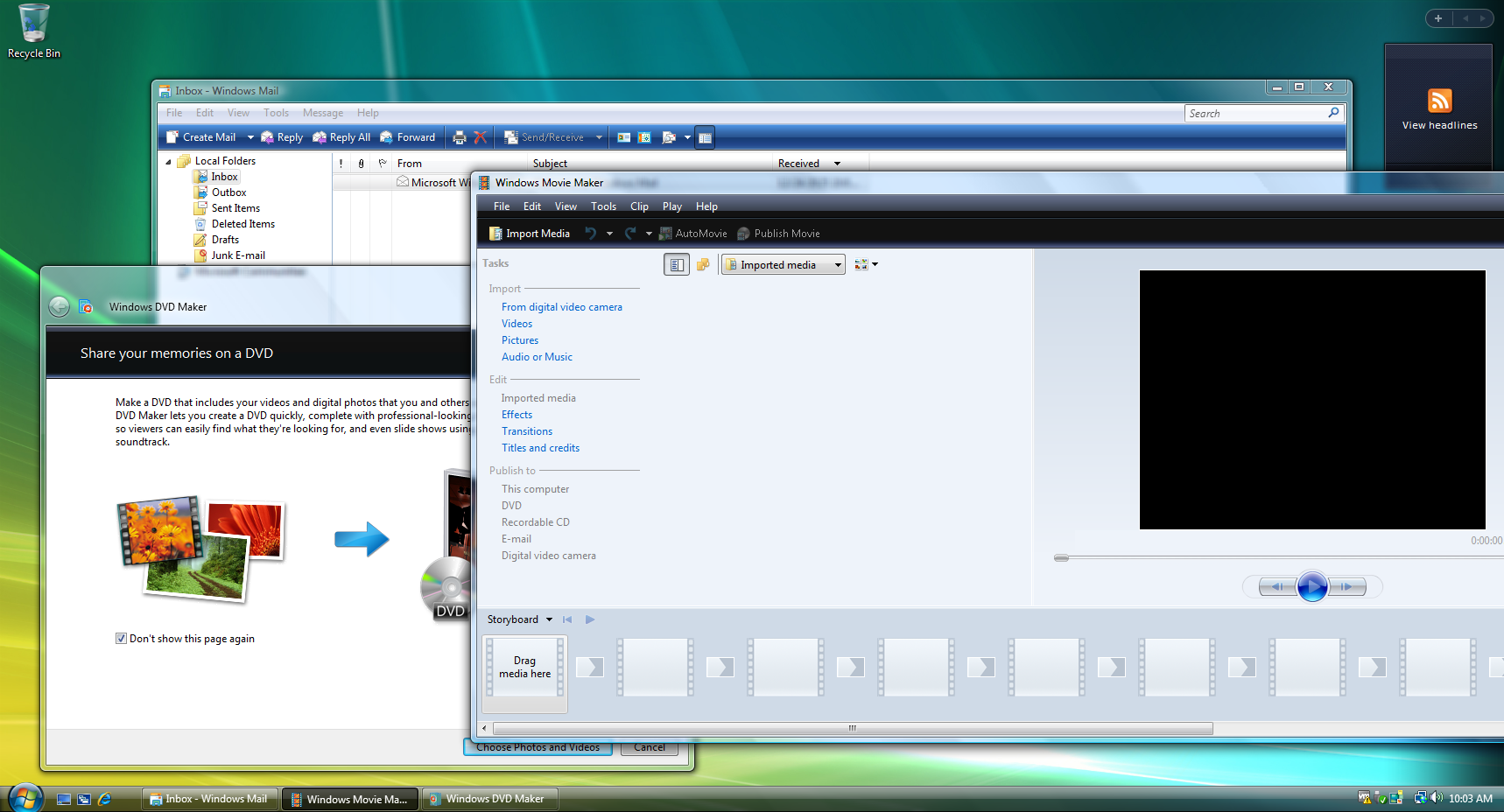Click the Previous Frame playback button
This screenshot has width=1504, height=812.
[x=1276, y=586]
